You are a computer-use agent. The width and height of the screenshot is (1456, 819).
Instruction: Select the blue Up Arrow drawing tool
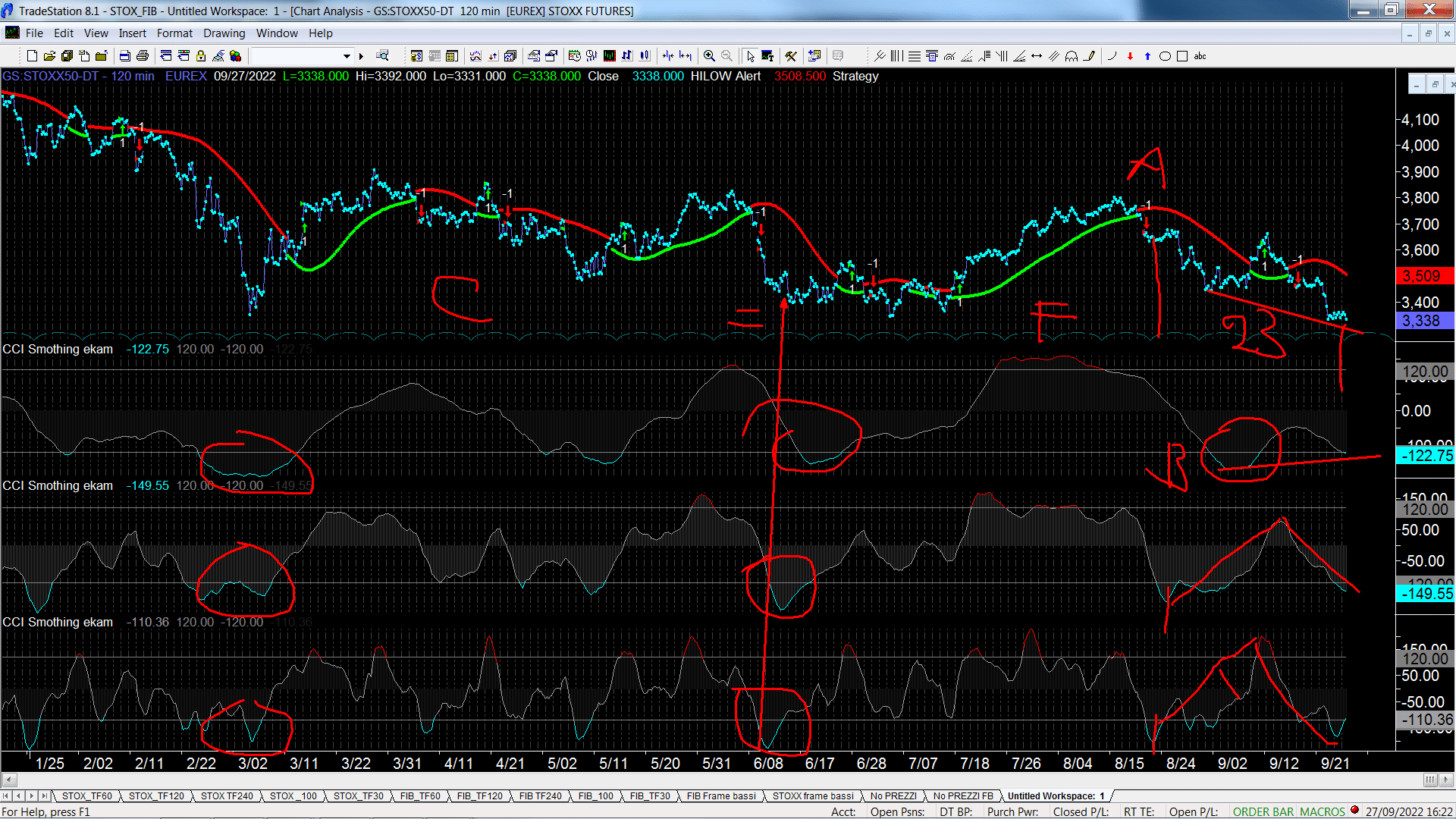(x=1147, y=56)
